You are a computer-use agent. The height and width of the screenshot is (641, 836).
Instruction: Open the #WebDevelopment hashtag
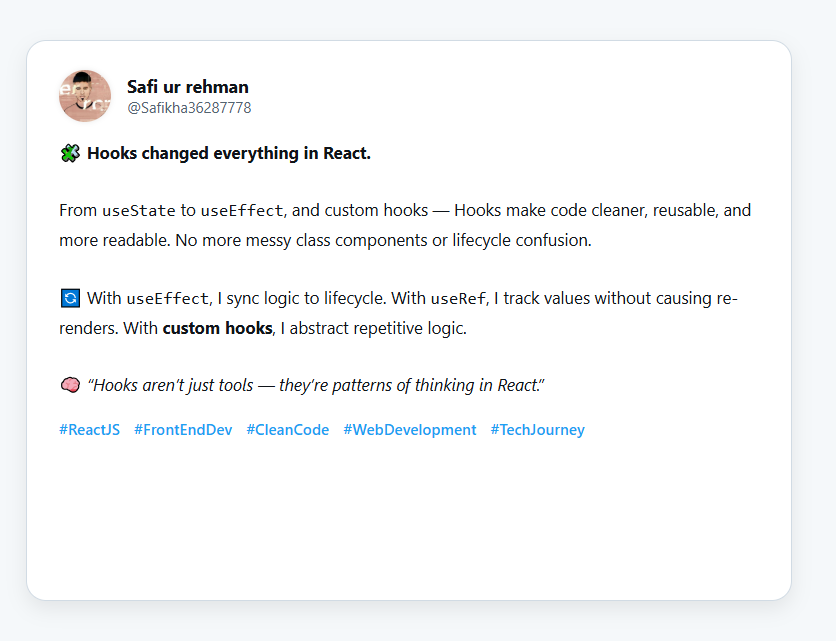[410, 430]
